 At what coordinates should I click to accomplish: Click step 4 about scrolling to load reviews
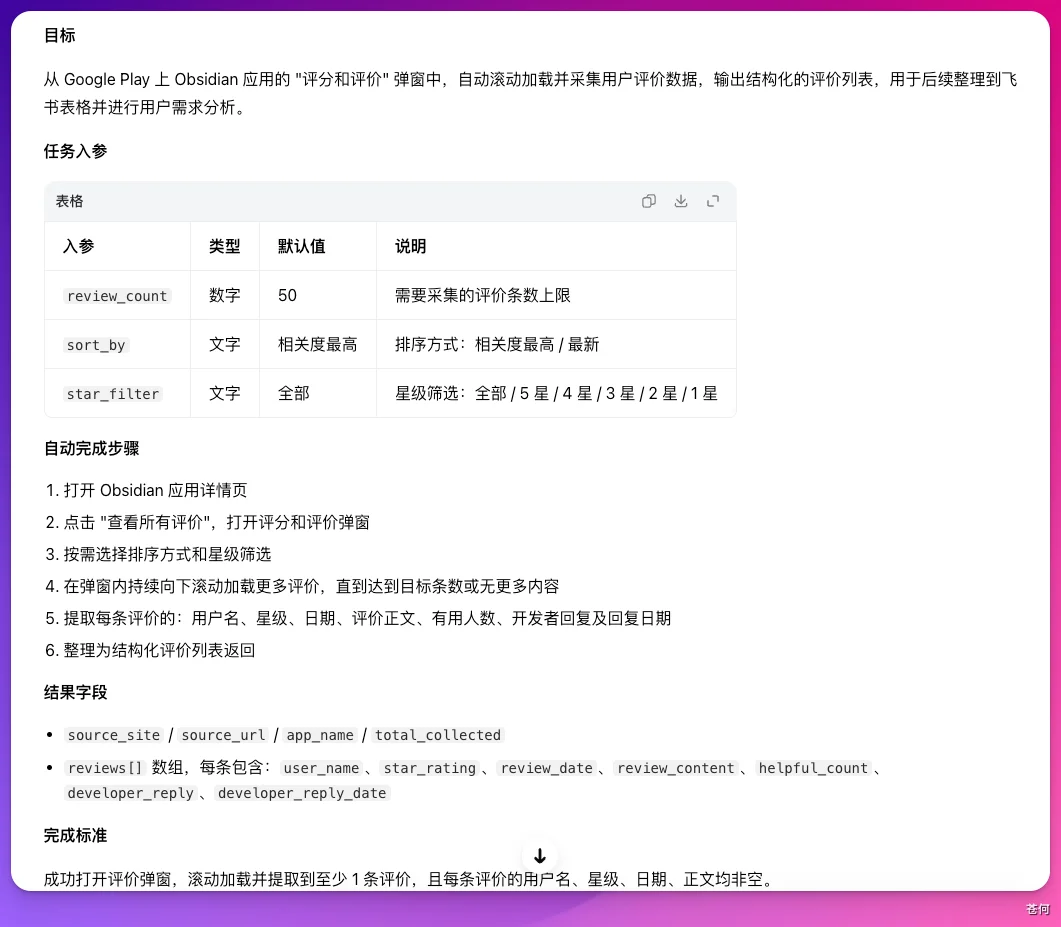click(x=302, y=586)
